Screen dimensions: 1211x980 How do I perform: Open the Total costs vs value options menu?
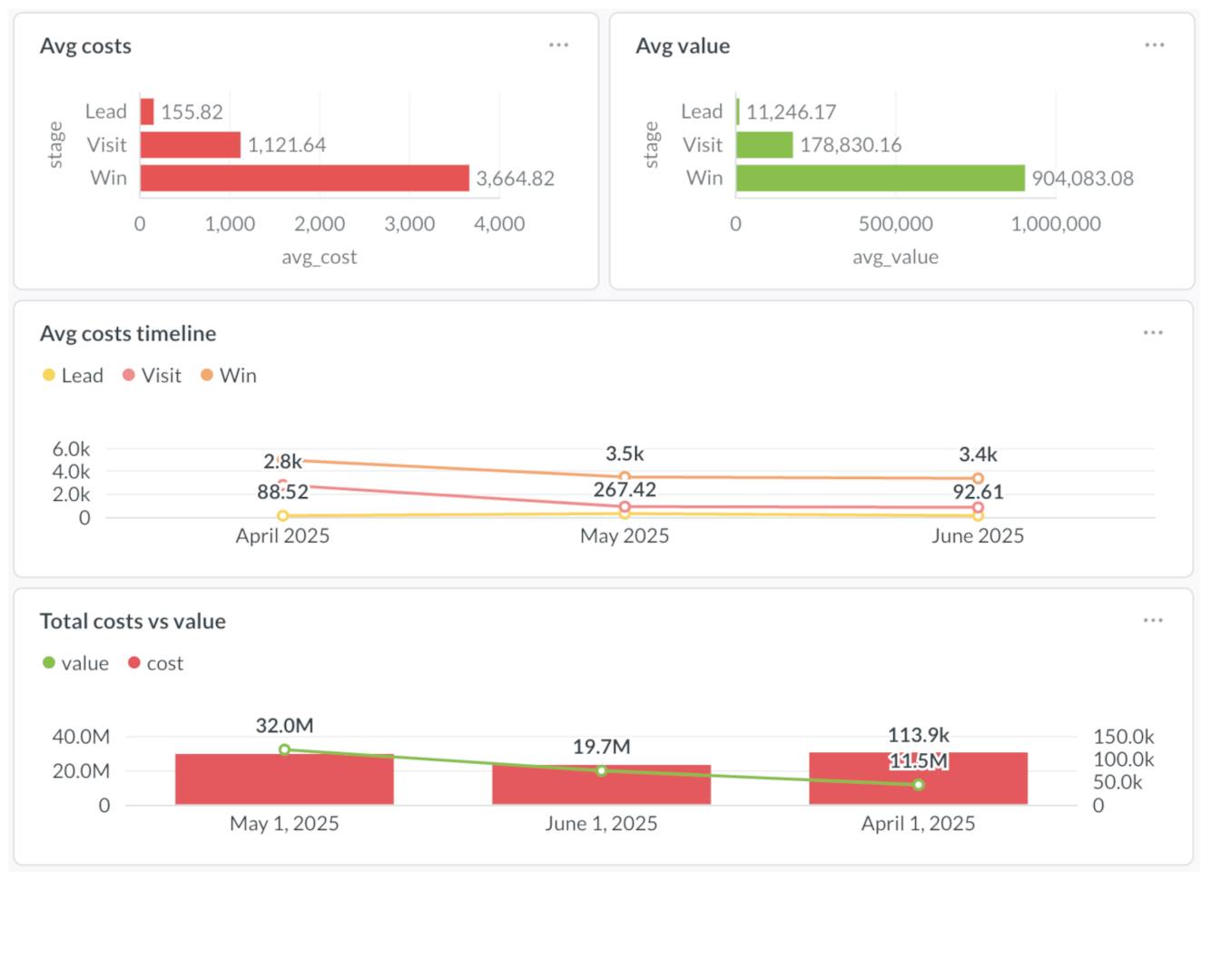click(1154, 620)
